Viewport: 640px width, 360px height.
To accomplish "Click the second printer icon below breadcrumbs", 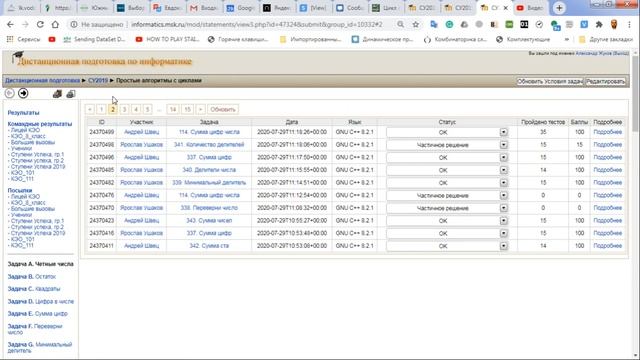I will coord(71,94).
